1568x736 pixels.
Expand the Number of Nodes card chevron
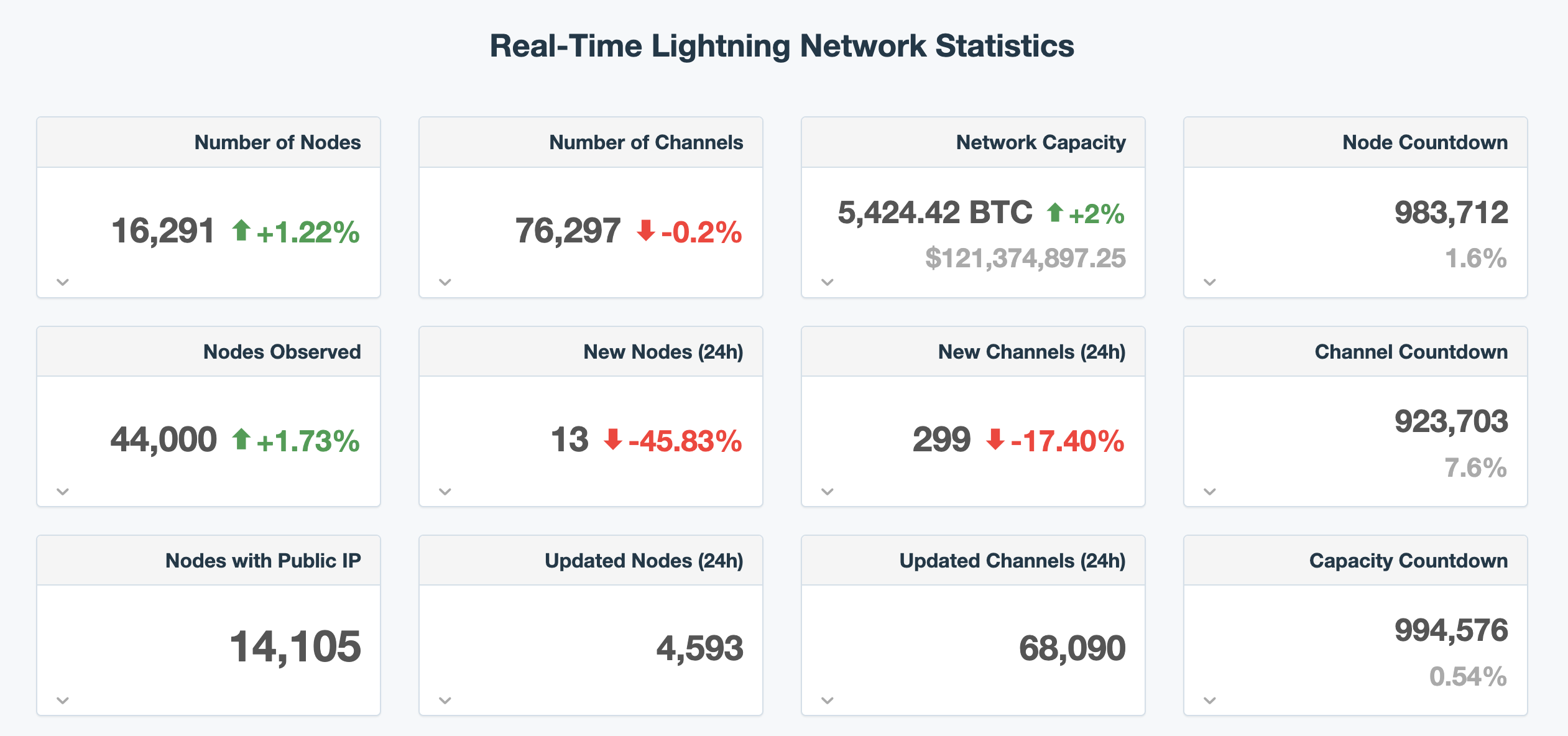coord(63,282)
